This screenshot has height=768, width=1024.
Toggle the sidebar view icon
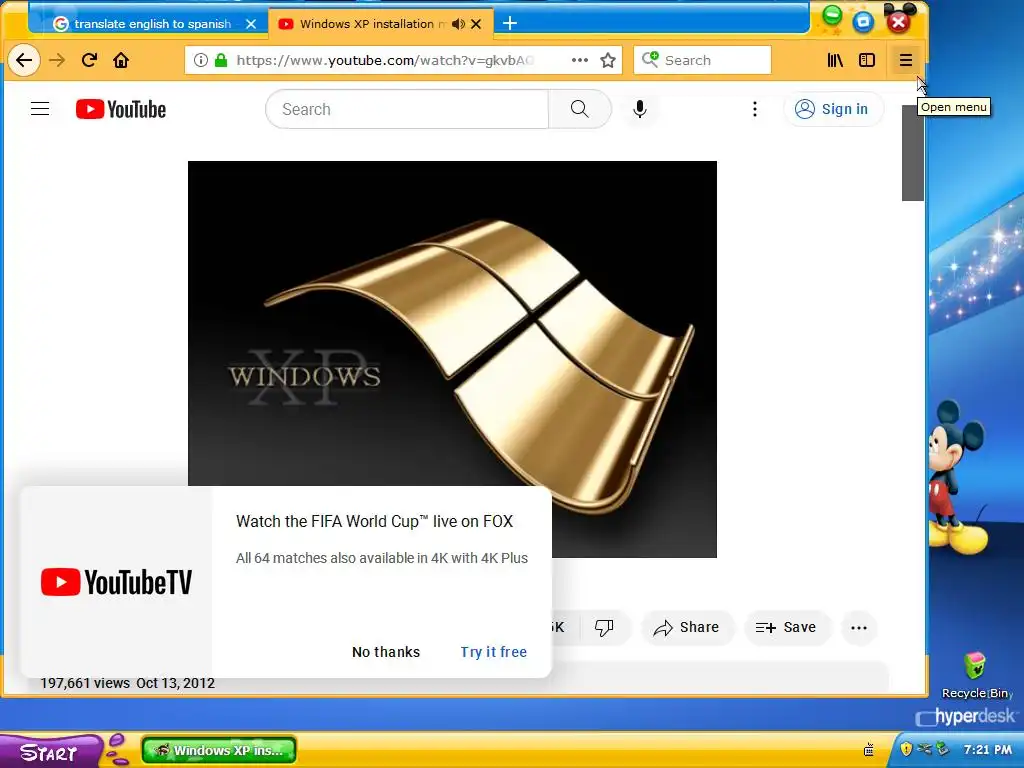tap(867, 61)
